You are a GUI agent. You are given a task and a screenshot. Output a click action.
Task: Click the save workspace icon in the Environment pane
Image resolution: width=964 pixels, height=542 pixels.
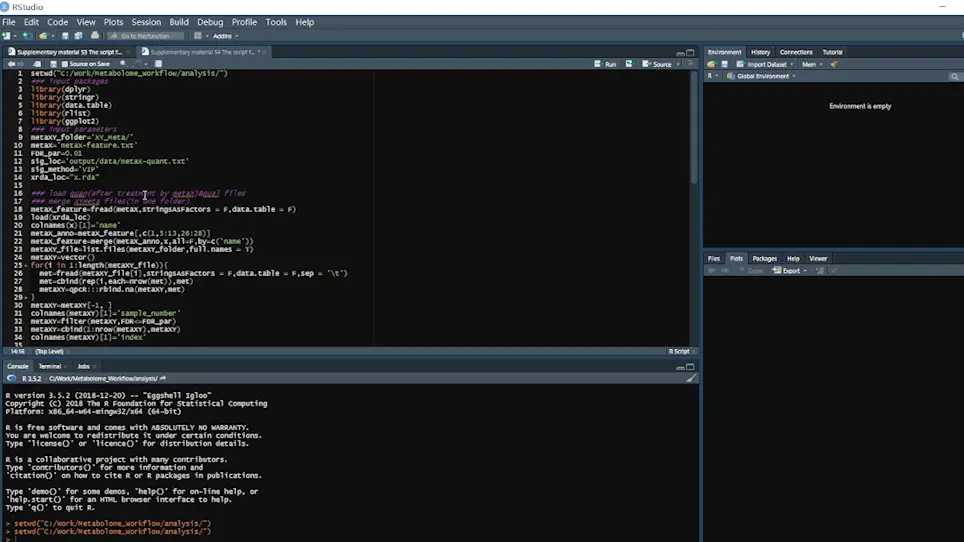[x=724, y=64]
